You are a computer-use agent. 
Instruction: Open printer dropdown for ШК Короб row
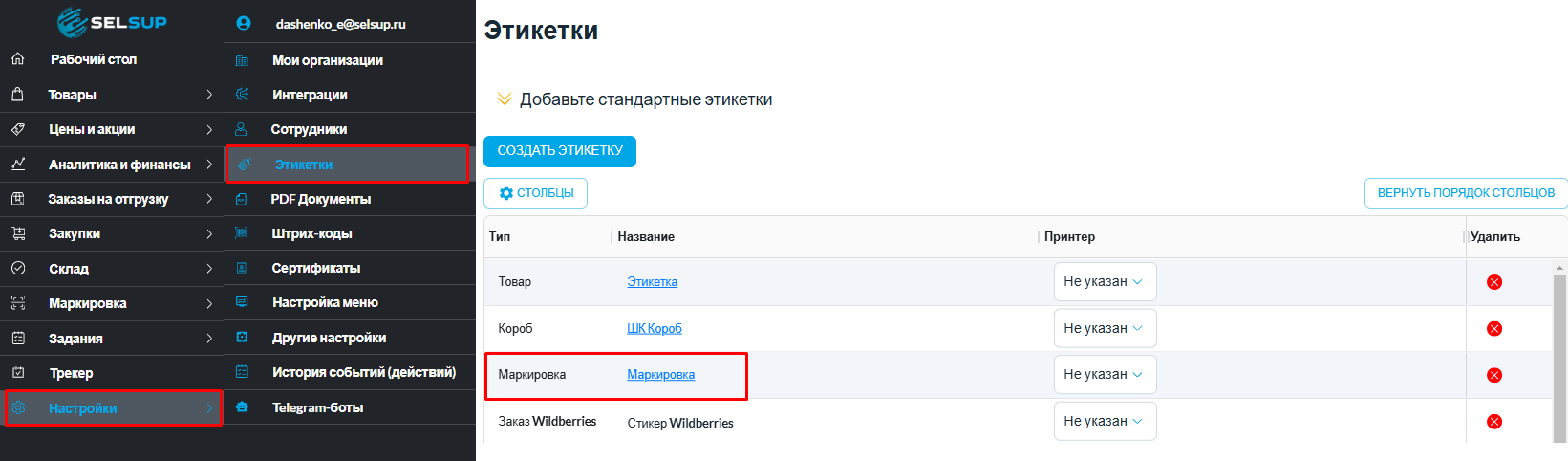pos(1105,328)
